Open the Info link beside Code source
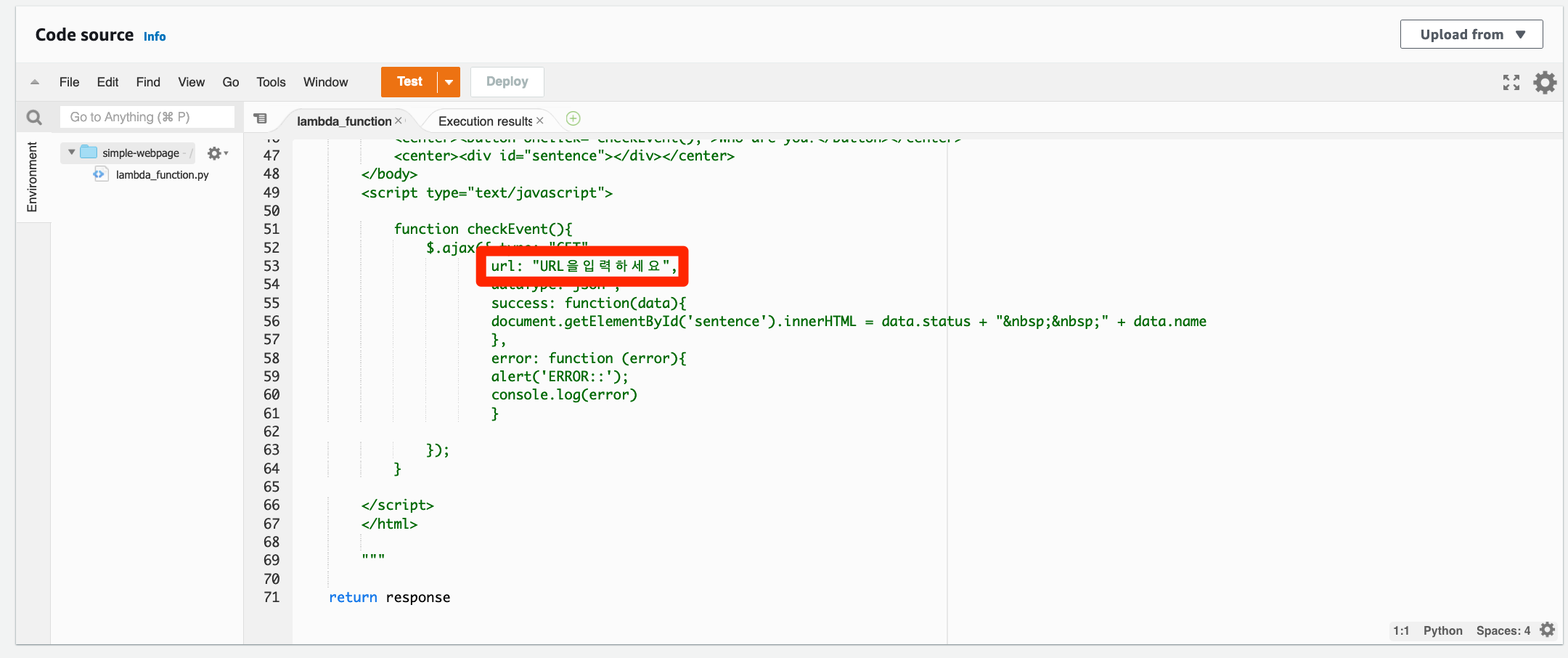The height and width of the screenshot is (658, 1568). [x=154, y=36]
